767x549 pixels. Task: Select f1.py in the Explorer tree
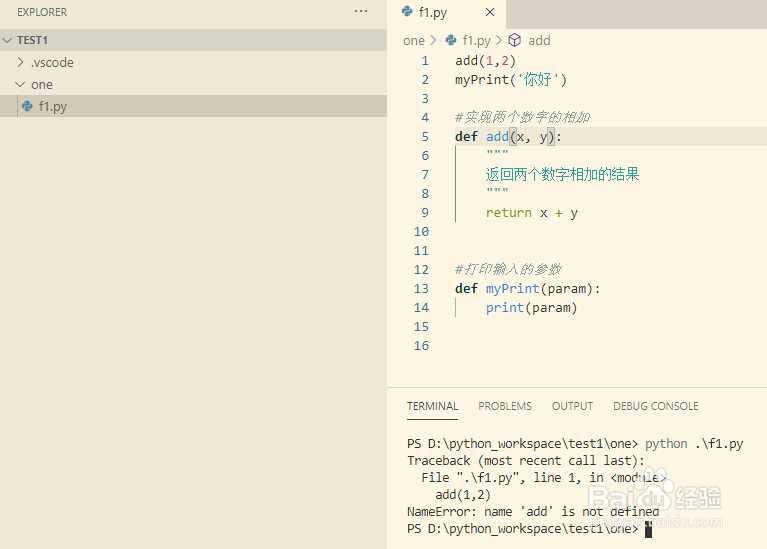coord(193,106)
